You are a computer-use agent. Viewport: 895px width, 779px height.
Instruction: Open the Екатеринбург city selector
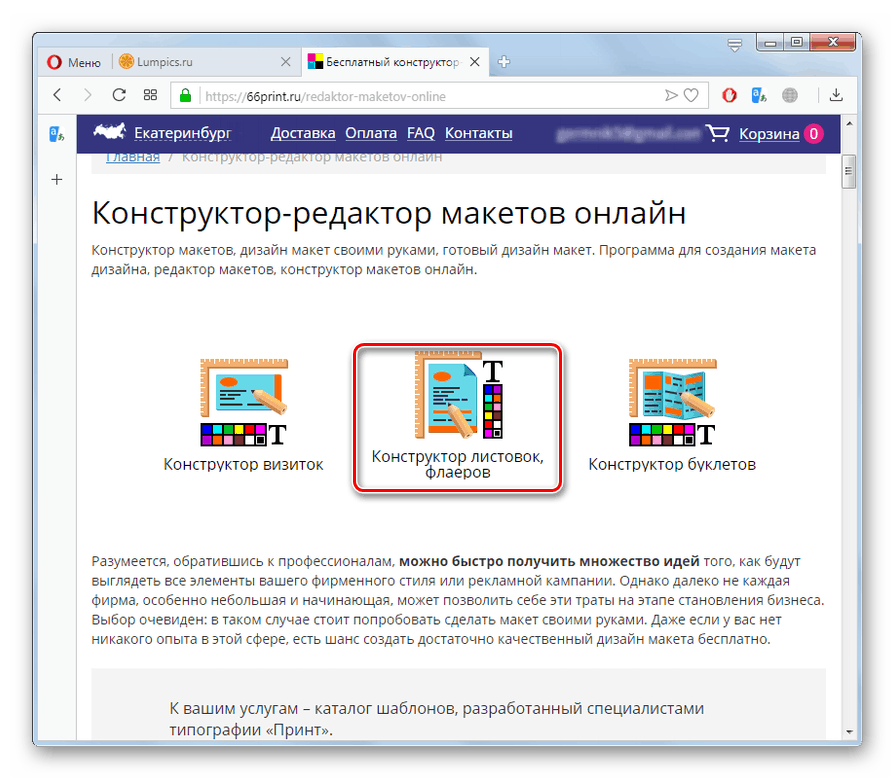click(184, 132)
